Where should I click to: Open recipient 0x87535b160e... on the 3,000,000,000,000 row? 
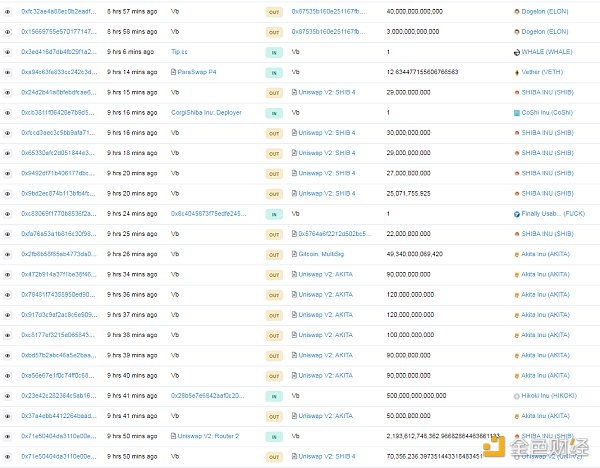pyautogui.click(x=328, y=32)
